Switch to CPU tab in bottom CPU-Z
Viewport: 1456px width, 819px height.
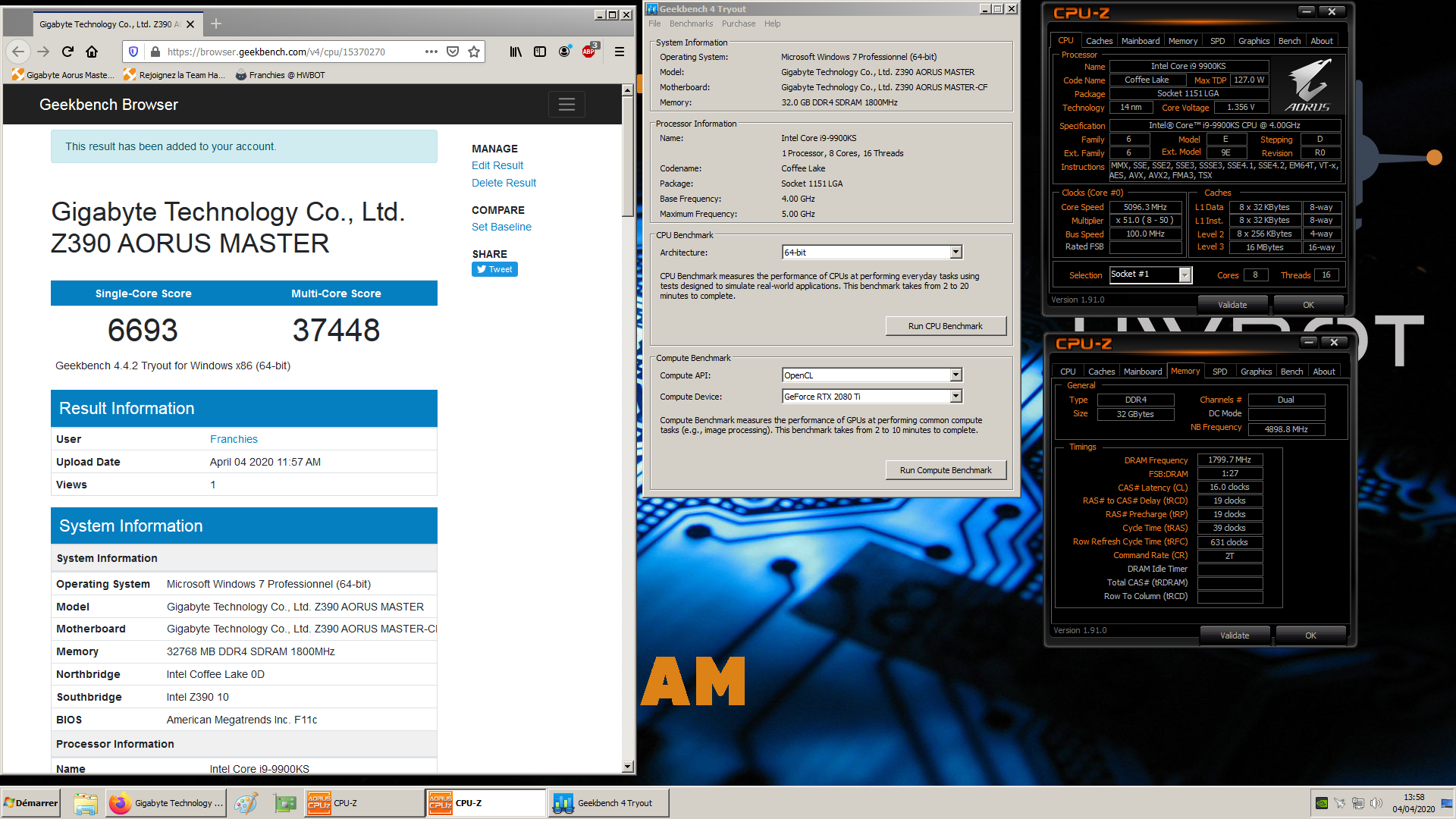1068,372
